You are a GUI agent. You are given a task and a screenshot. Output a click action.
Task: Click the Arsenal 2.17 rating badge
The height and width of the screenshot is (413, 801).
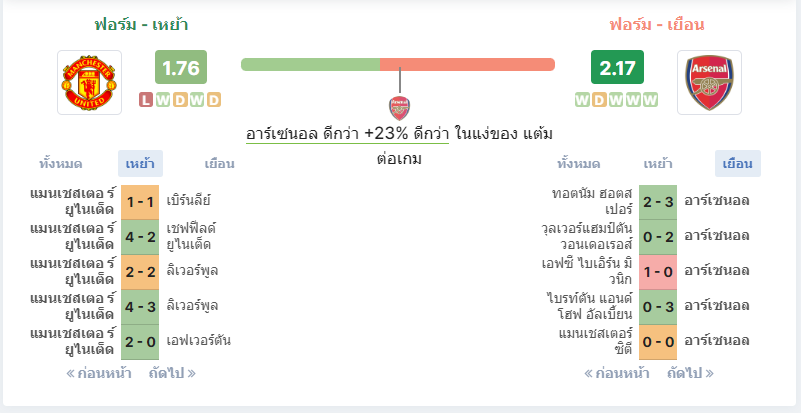(617, 67)
